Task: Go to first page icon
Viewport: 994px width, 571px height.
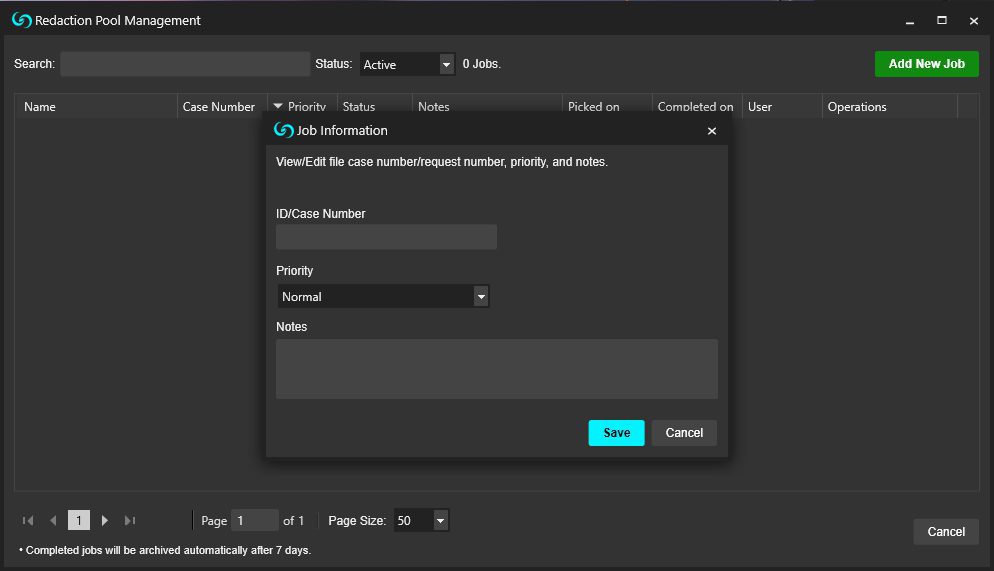Action: (28, 520)
